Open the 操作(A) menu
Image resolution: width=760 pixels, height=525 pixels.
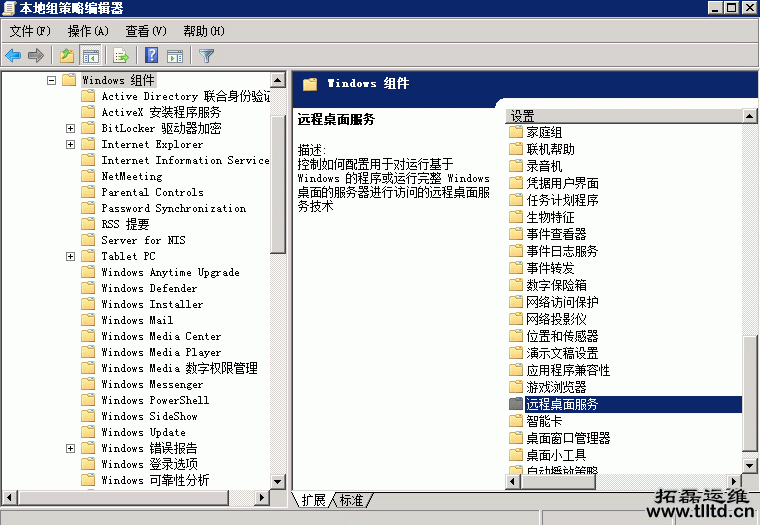[88, 31]
